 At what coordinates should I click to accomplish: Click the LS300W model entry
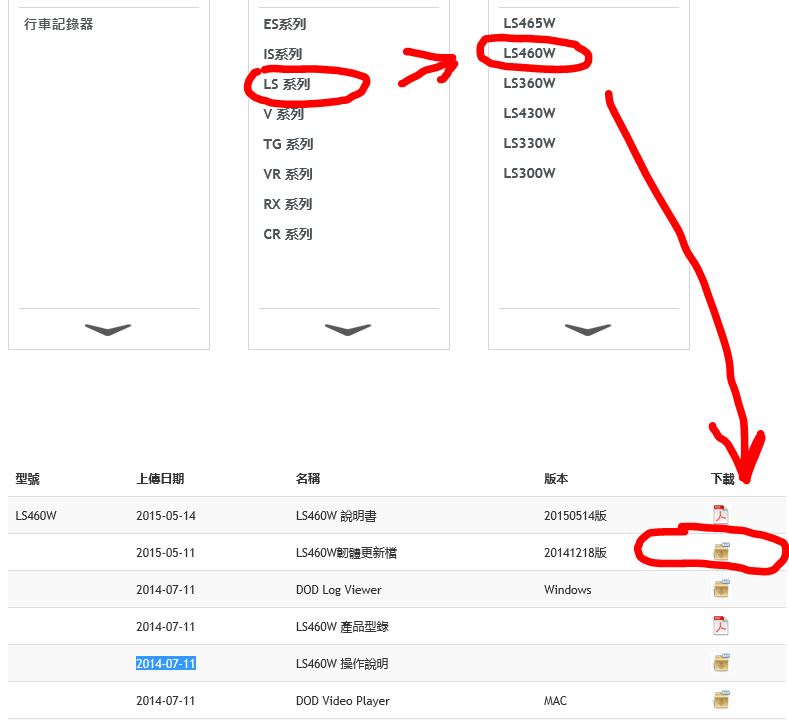529,173
